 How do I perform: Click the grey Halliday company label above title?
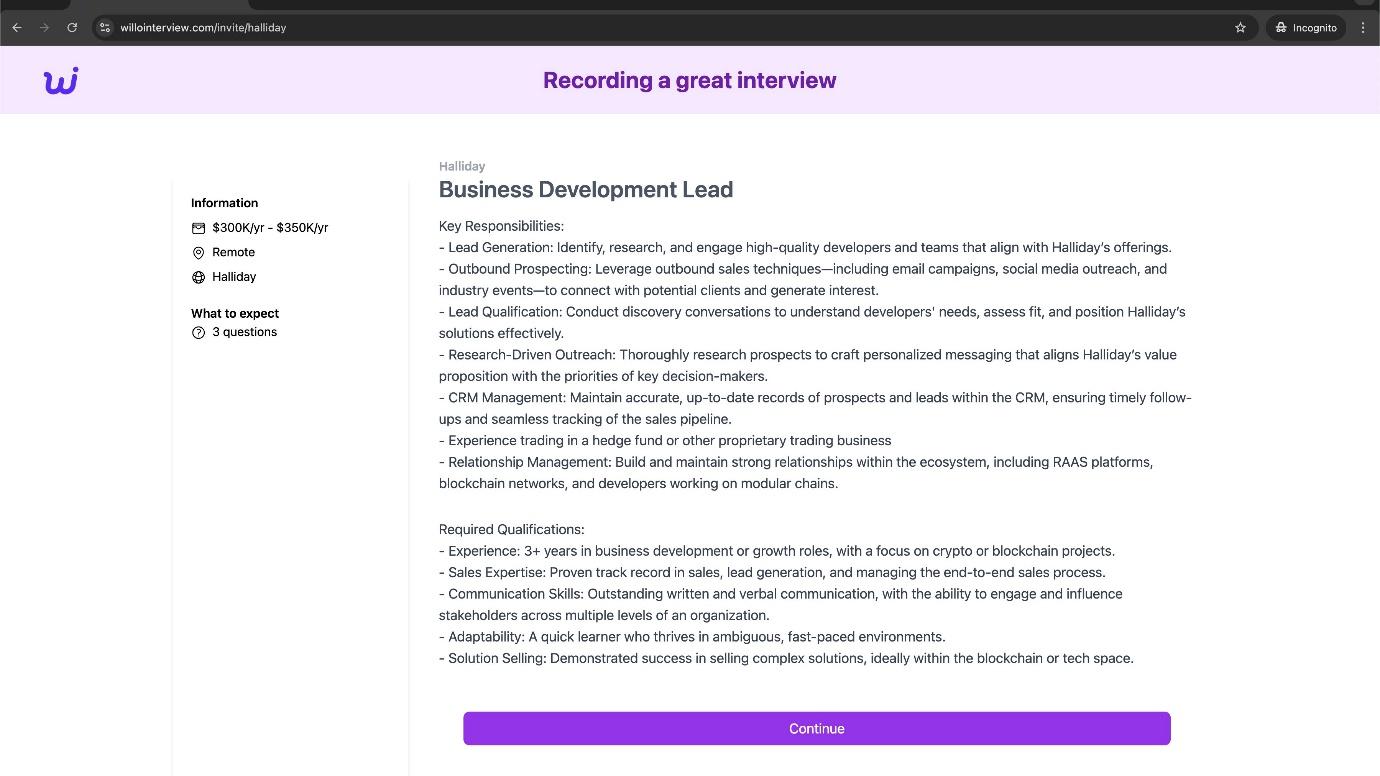pos(462,166)
